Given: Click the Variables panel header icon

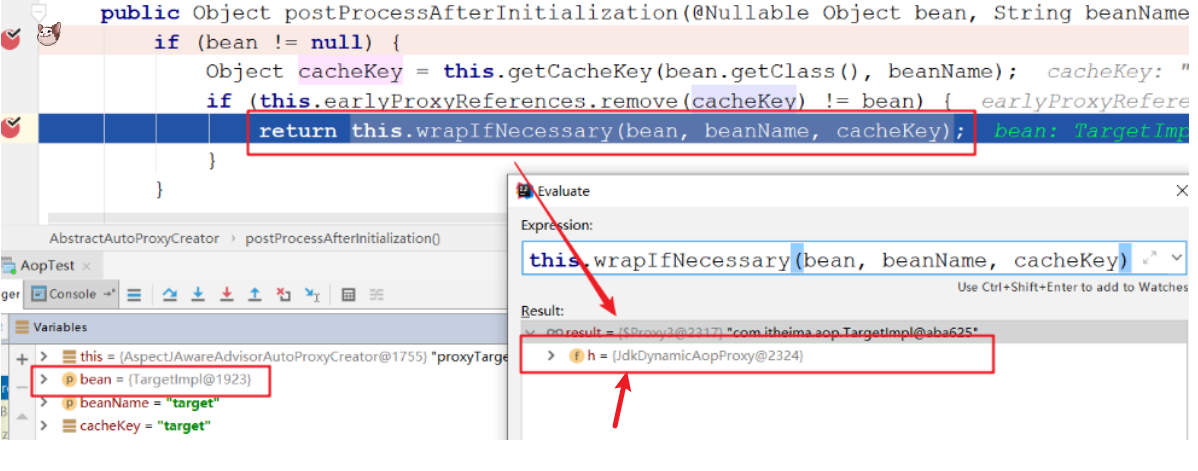Looking at the screenshot, I should click(22, 327).
